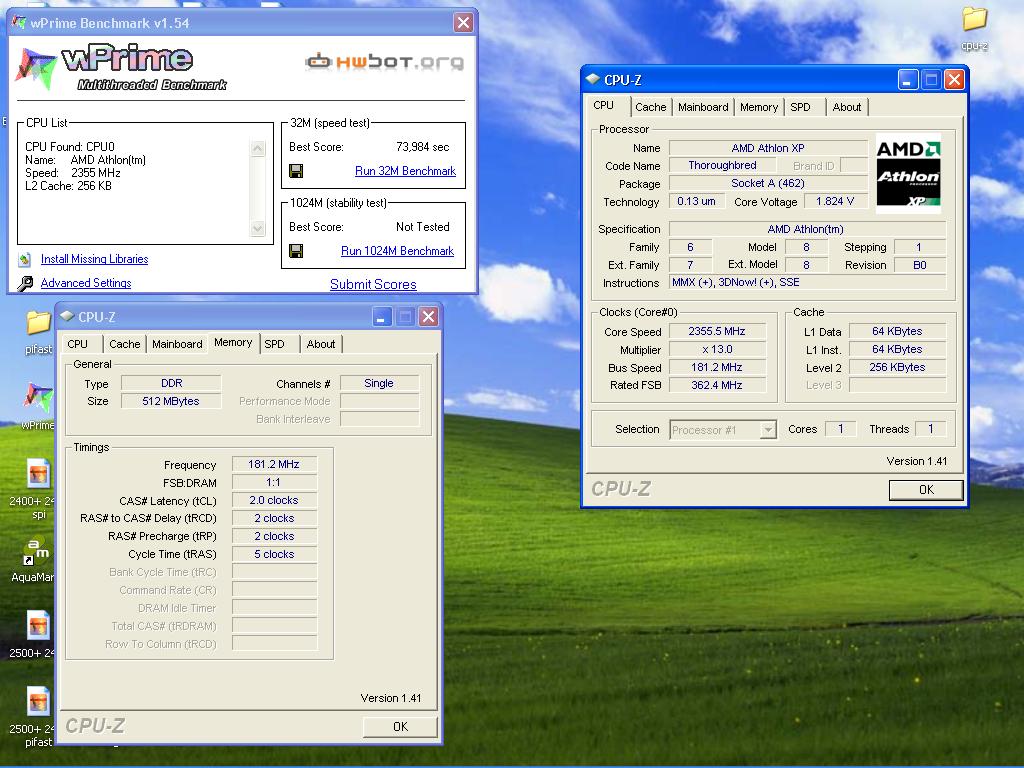Open About tab in CPU-Z memory window
The height and width of the screenshot is (768, 1024).
tap(321, 344)
